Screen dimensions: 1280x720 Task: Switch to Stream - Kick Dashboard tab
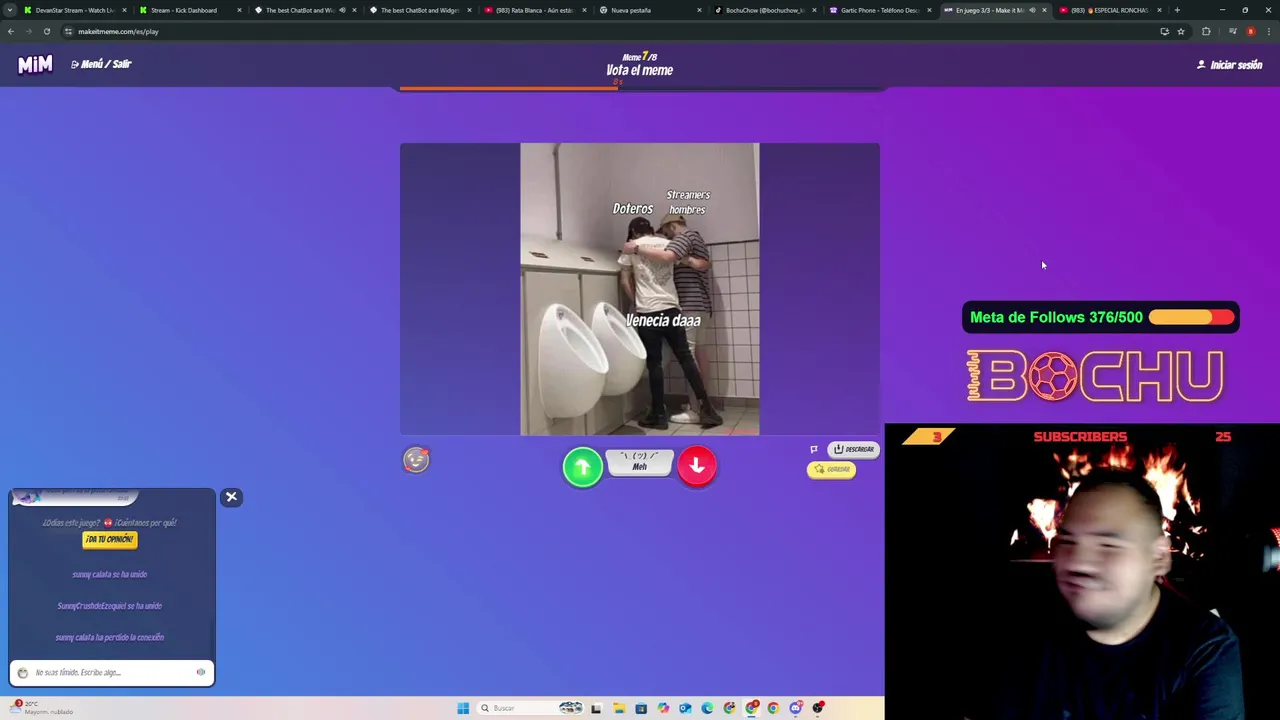(190, 10)
